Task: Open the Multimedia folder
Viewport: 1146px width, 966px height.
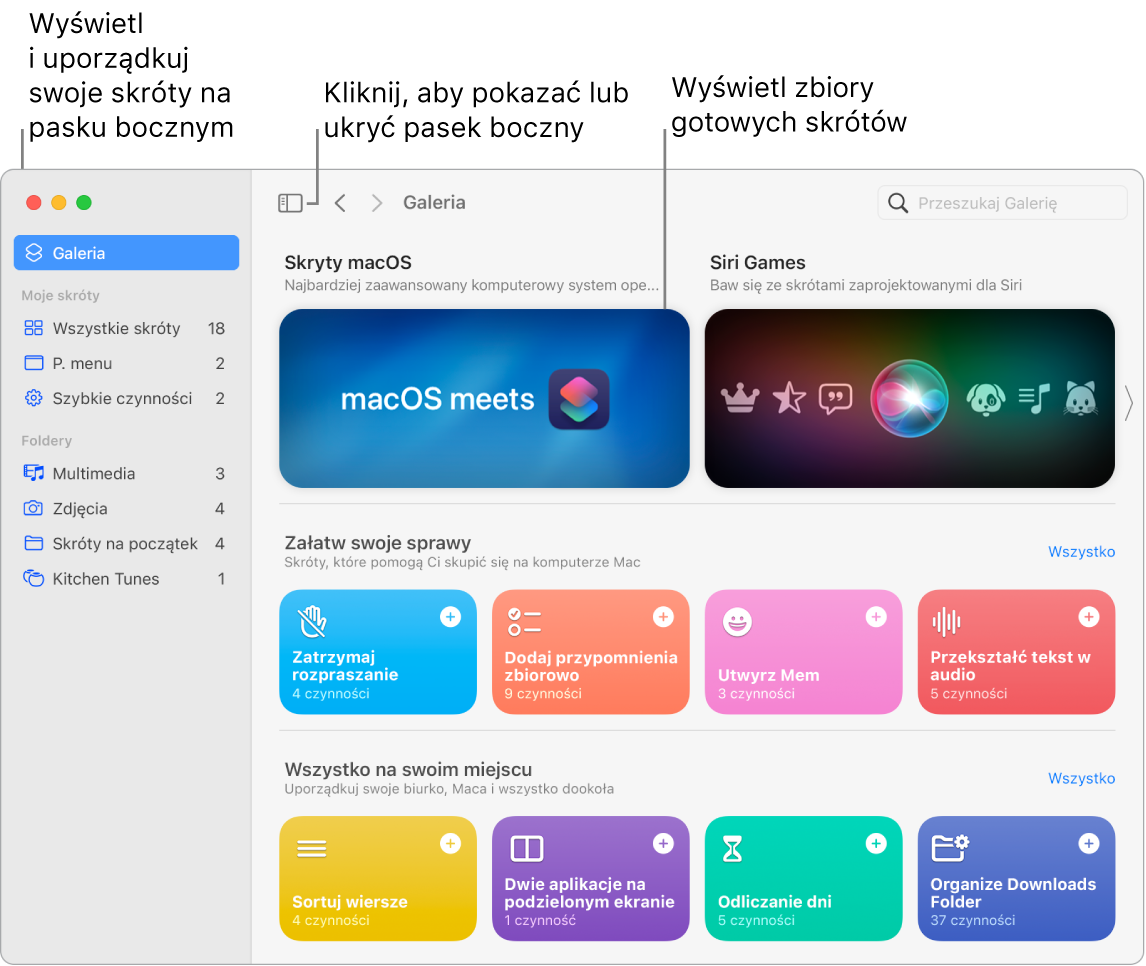Action: [94, 473]
